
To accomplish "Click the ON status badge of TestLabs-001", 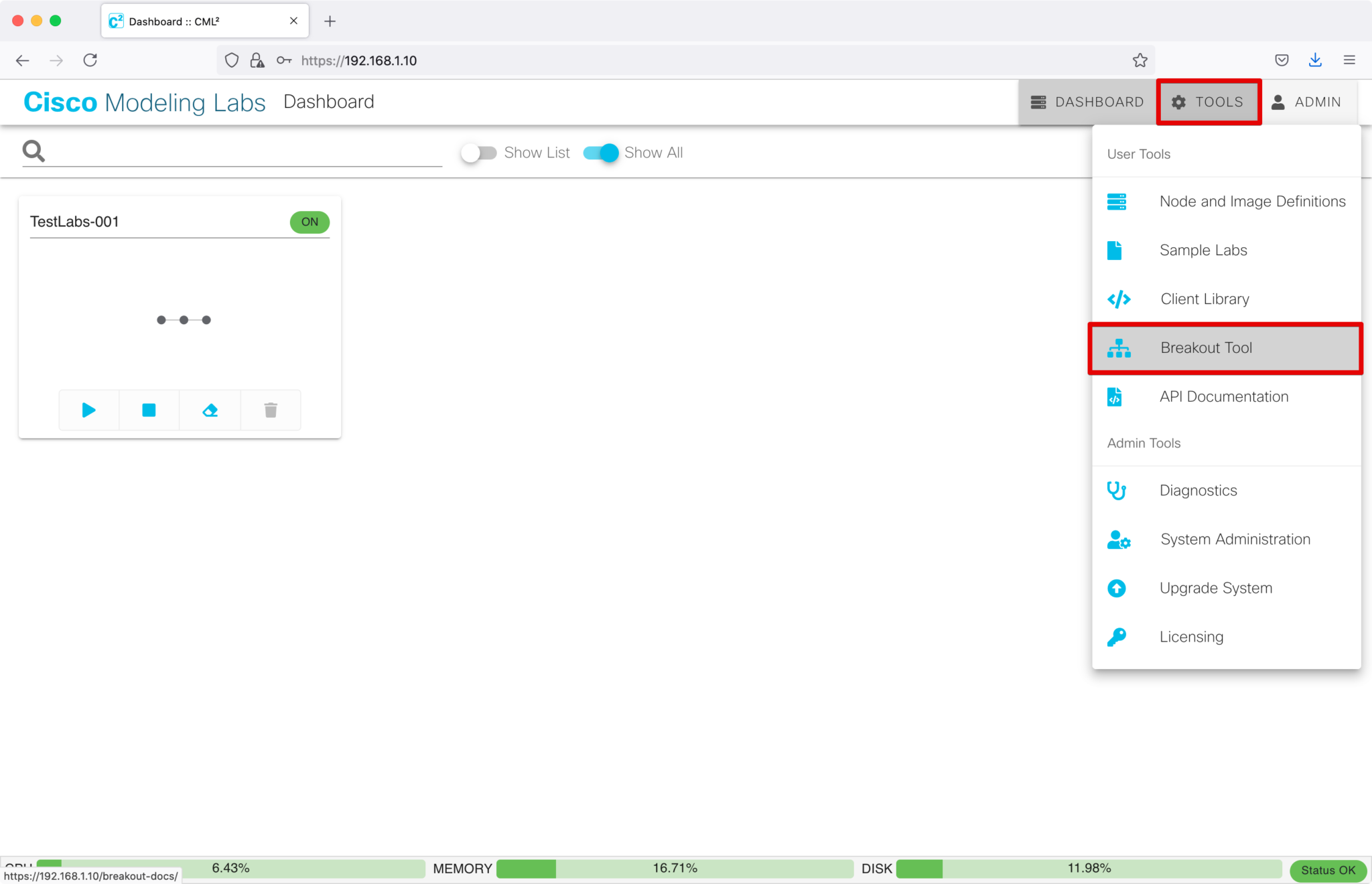I will (x=310, y=222).
